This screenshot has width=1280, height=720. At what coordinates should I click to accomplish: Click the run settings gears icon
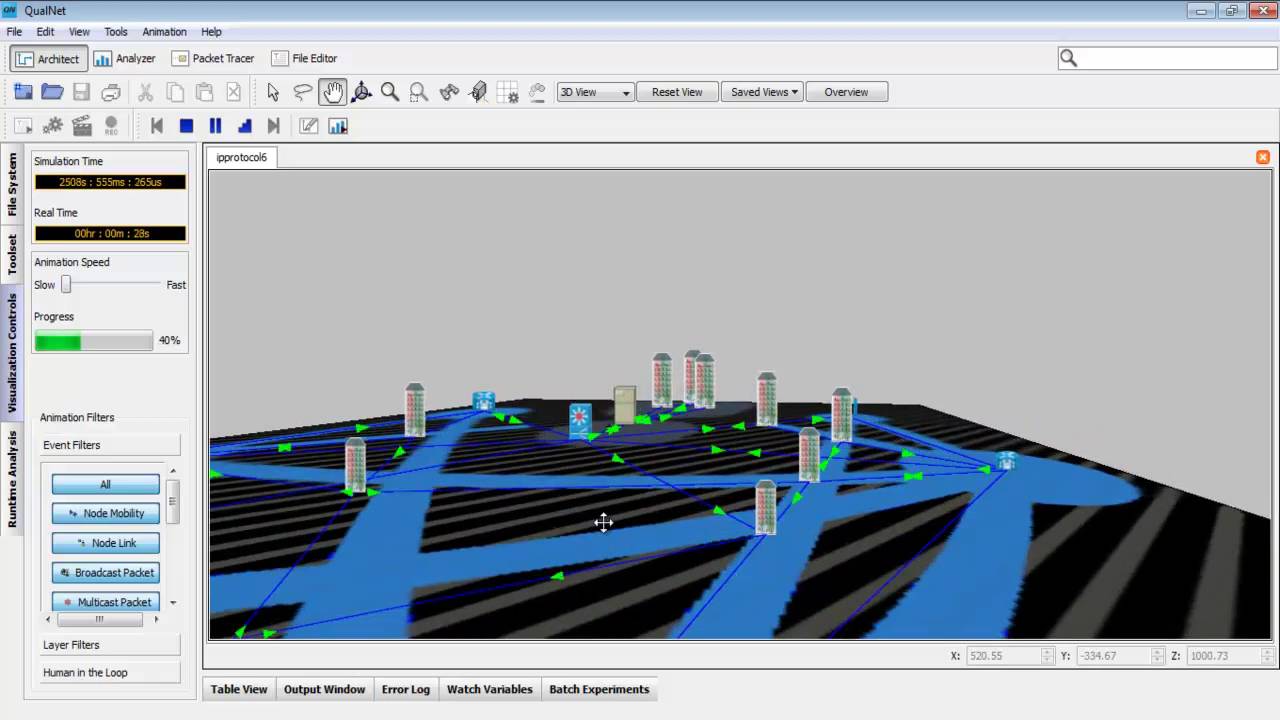point(53,126)
